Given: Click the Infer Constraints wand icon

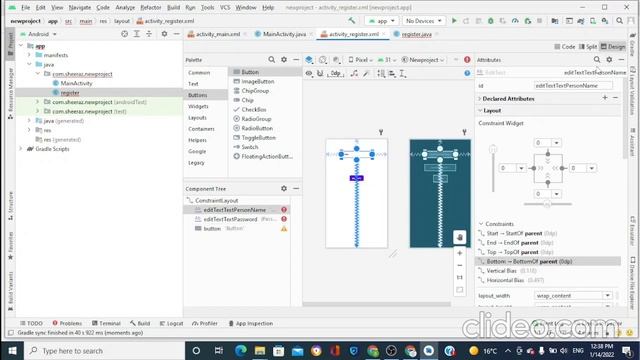Looking at the screenshot, I should pos(366,73).
